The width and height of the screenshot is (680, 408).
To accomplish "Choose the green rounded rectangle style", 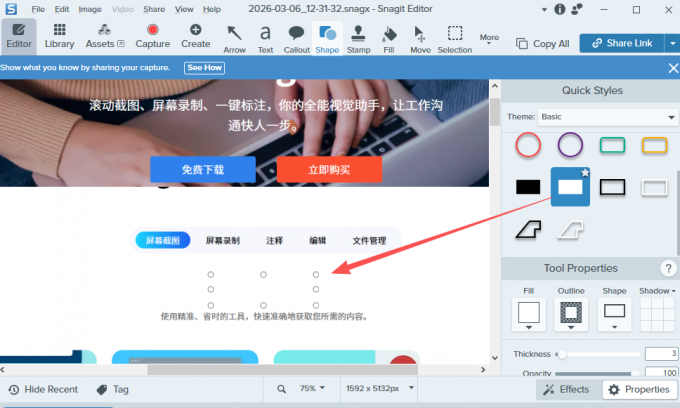I will 612,145.
